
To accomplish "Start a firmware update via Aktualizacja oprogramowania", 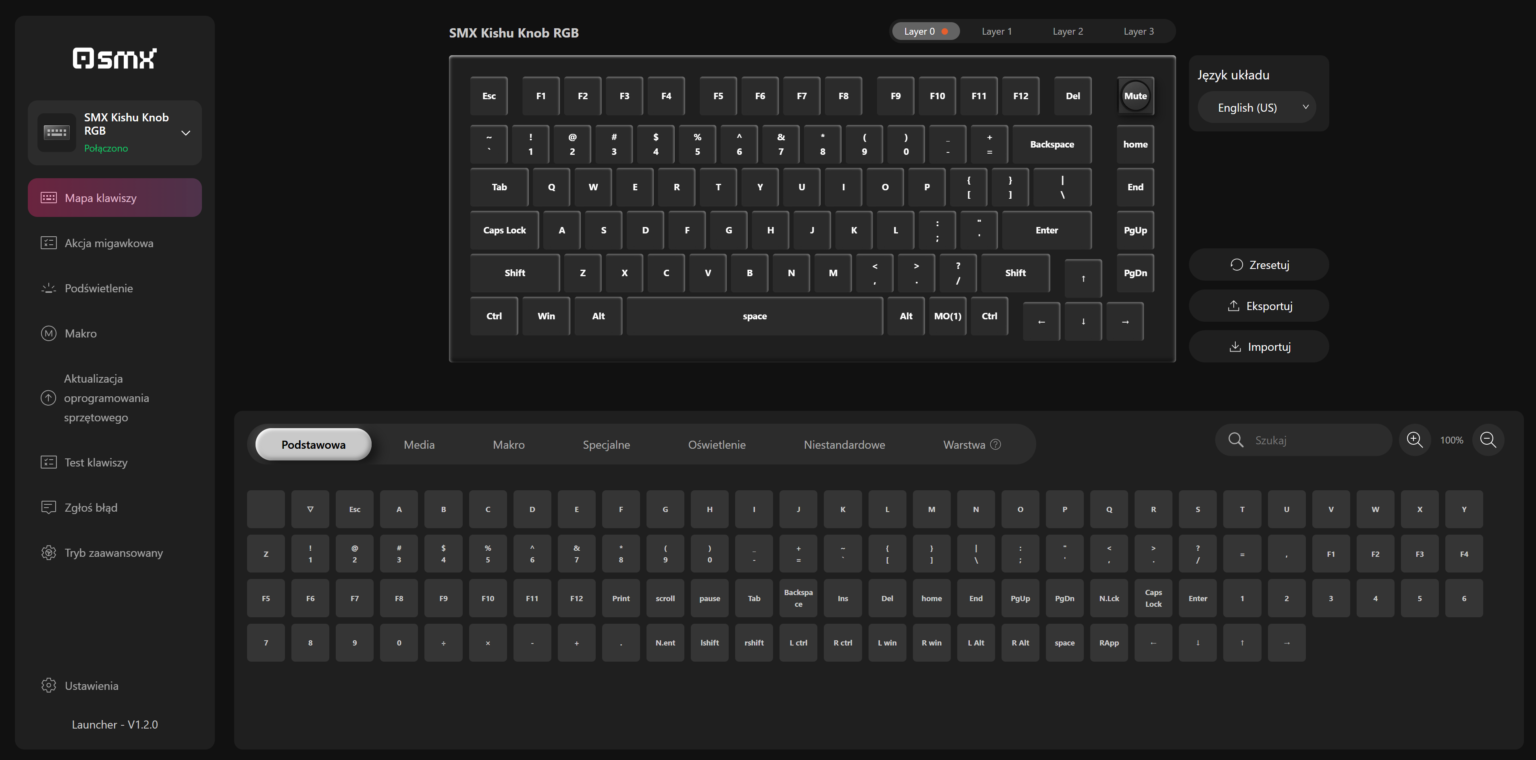I will click(114, 397).
